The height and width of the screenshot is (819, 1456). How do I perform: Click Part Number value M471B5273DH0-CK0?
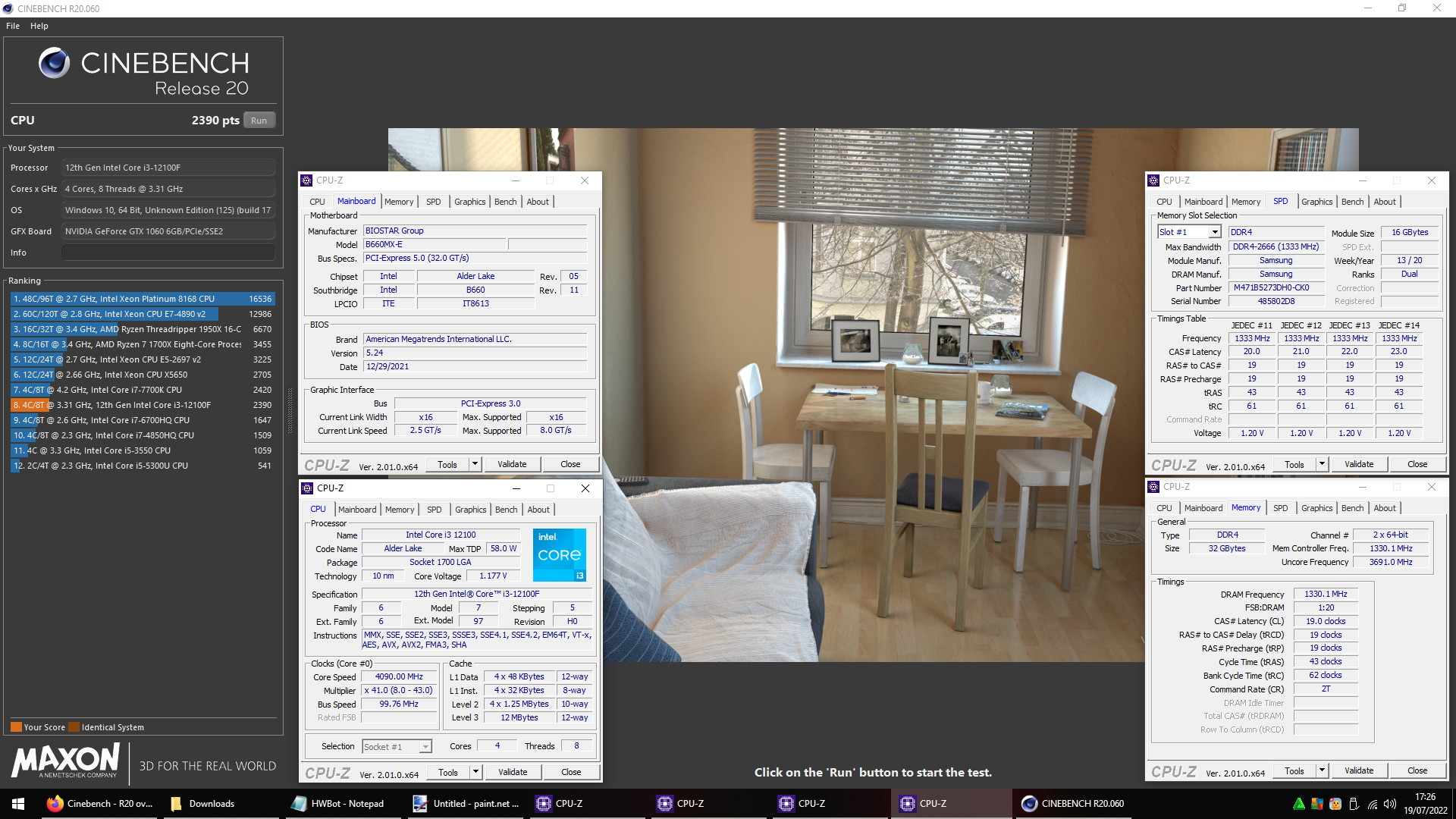pyautogui.click(x=1276, y=288)
